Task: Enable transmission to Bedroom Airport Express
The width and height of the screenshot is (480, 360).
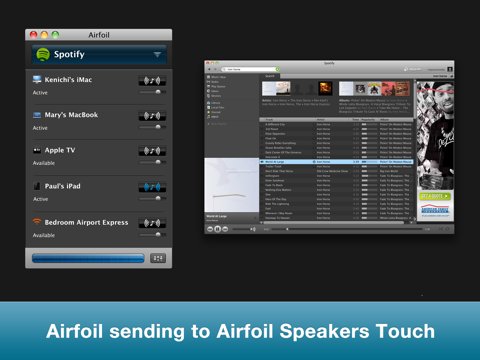Action: pos(152,223)
